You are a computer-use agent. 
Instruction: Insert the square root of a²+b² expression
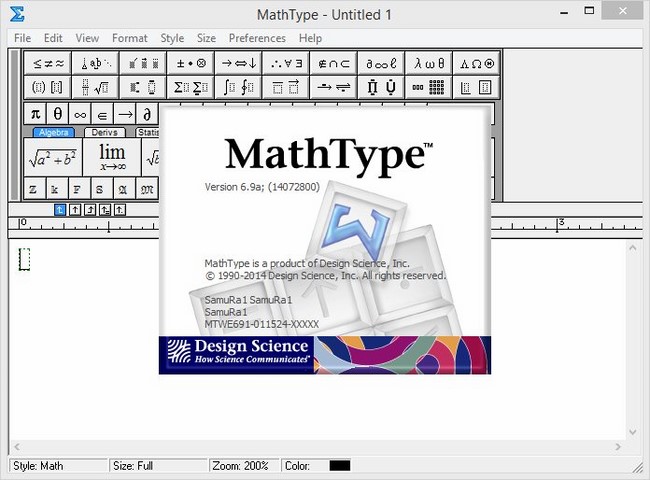(x=53, y=157)
